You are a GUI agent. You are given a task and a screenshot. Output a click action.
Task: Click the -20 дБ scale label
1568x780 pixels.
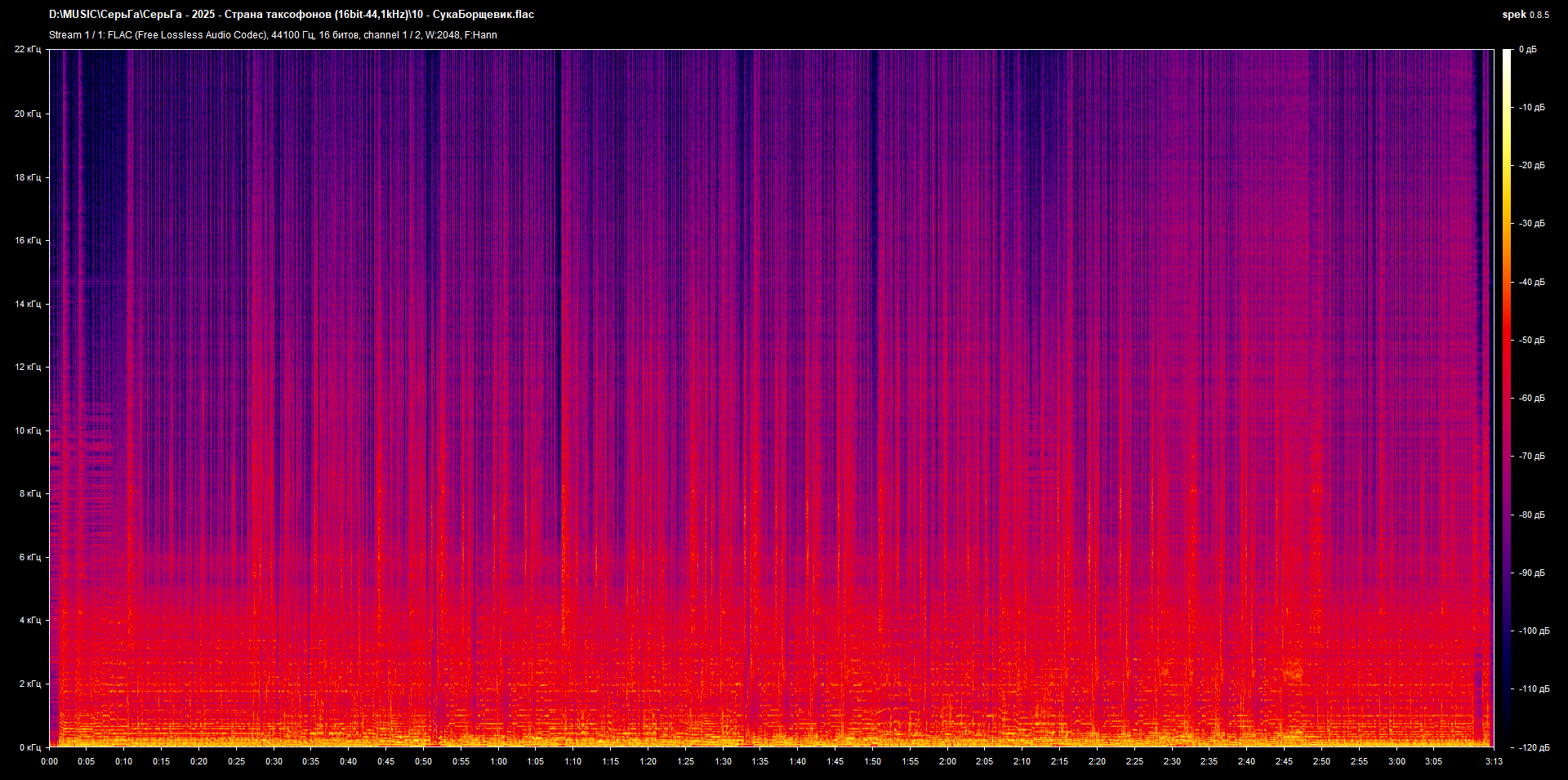(x=1531, y=166)
